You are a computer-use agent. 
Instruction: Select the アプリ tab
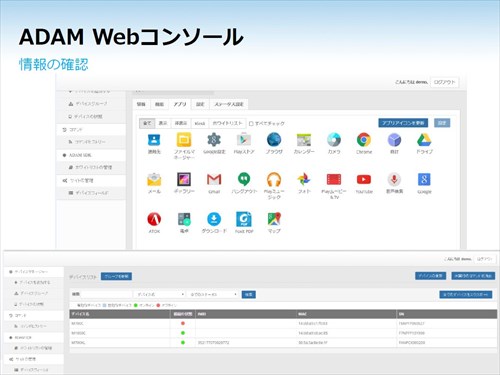(x=180, y=104)
